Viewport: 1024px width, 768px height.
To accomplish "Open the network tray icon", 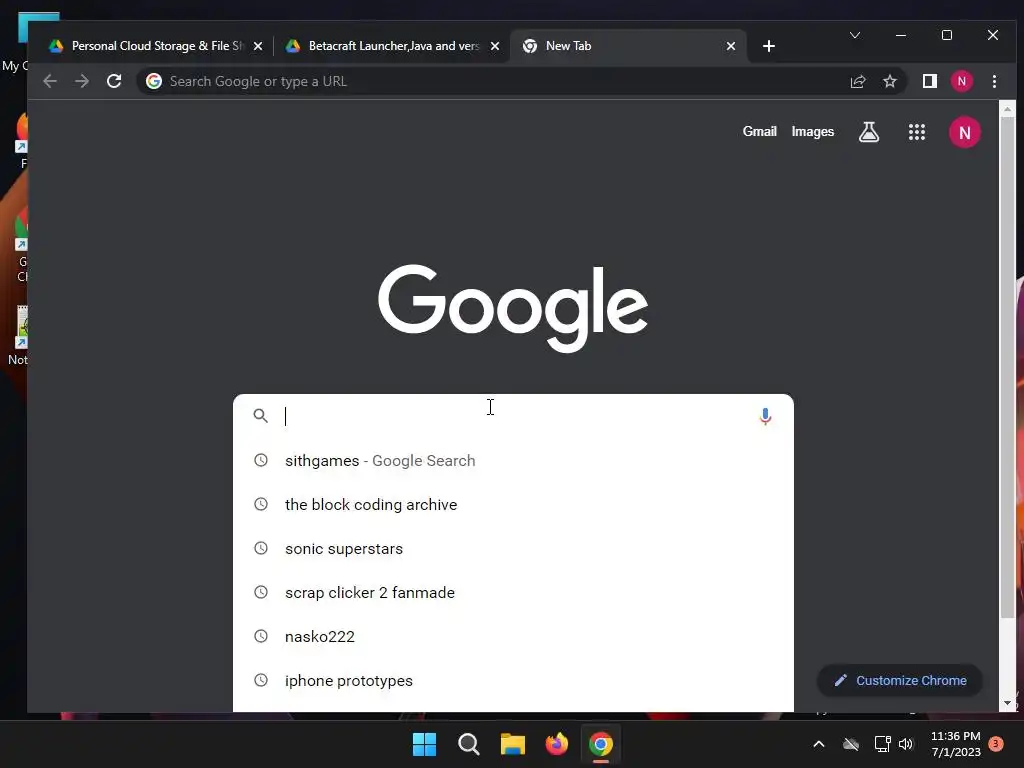I will tap(882, 744).
